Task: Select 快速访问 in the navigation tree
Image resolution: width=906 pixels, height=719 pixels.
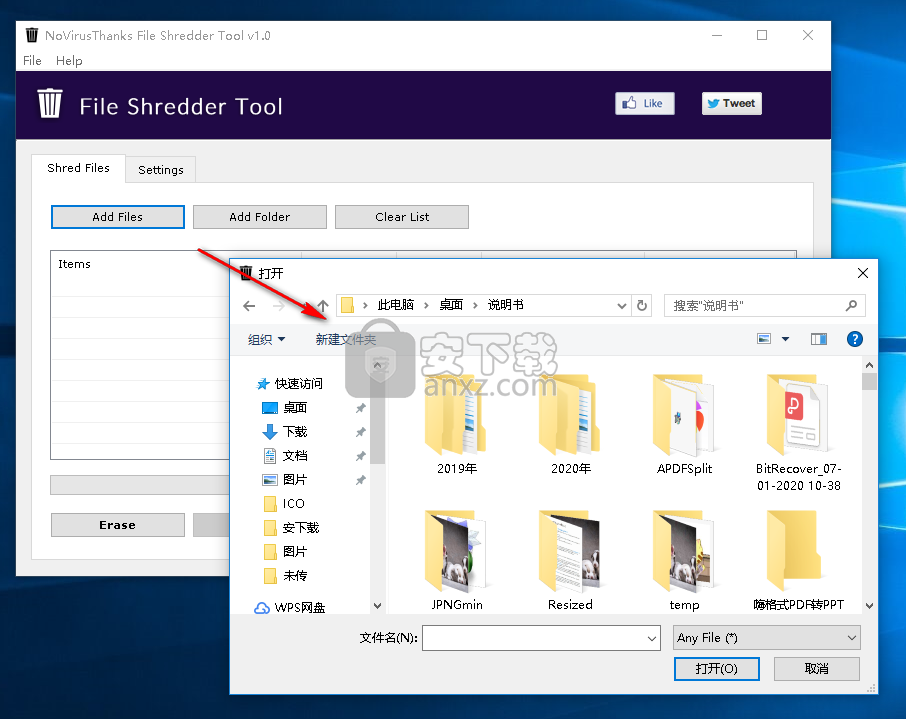Action: click(298, 383)
